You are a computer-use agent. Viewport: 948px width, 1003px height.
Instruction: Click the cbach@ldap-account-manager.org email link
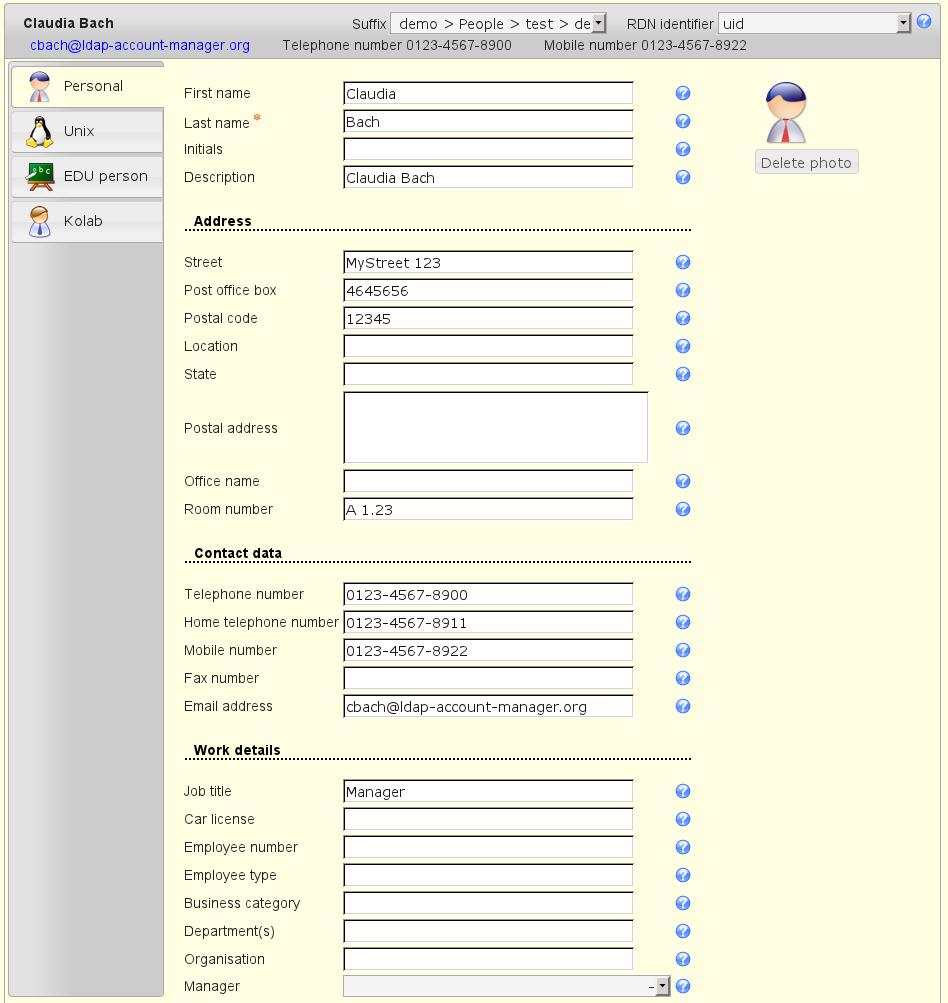click(x=140, y=46)
